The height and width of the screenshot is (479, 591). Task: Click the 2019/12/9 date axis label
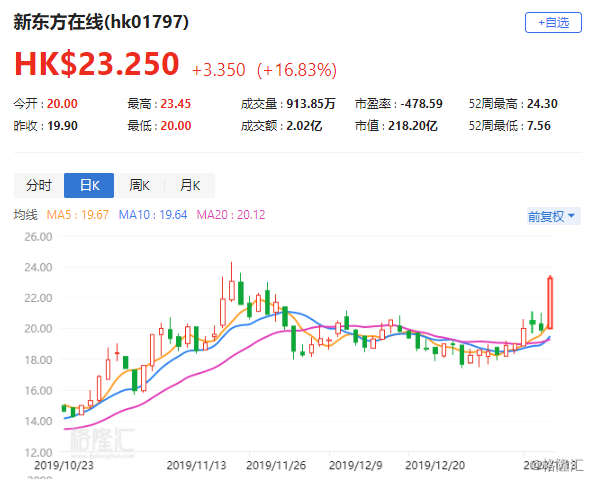pos(355,465)
